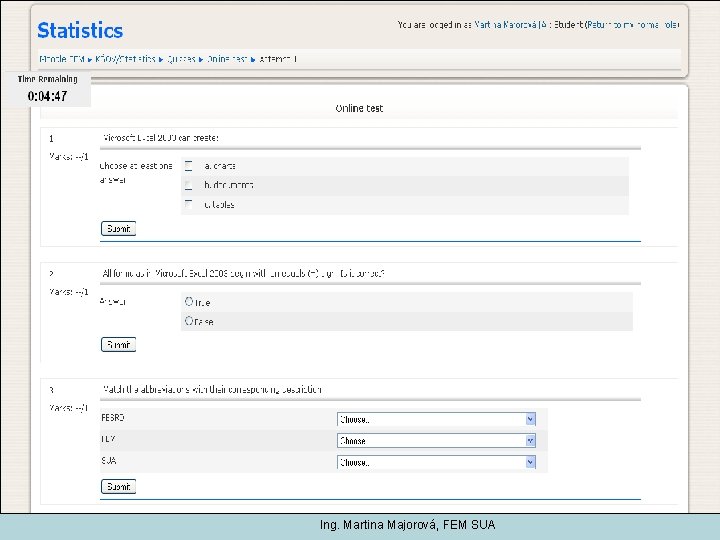Submit the answer to question 3
720x540 pixels.
point(118,487)
